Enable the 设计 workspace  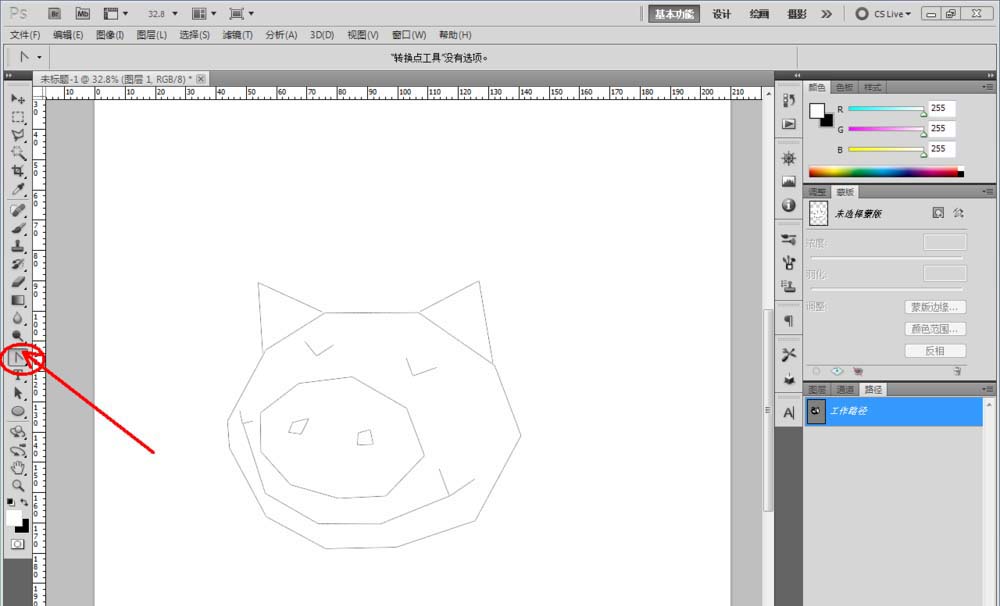721,14
